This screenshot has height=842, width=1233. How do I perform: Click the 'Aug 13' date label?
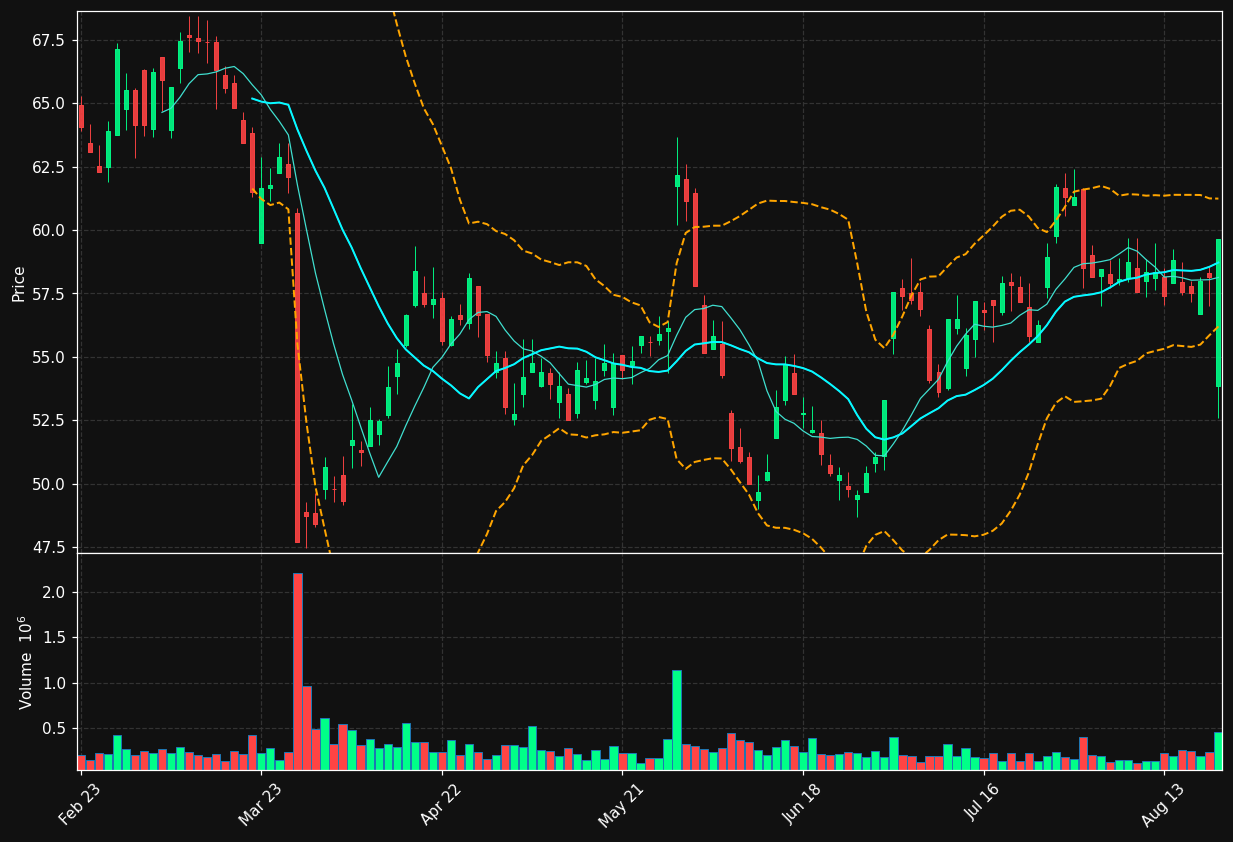(1164, 806)
